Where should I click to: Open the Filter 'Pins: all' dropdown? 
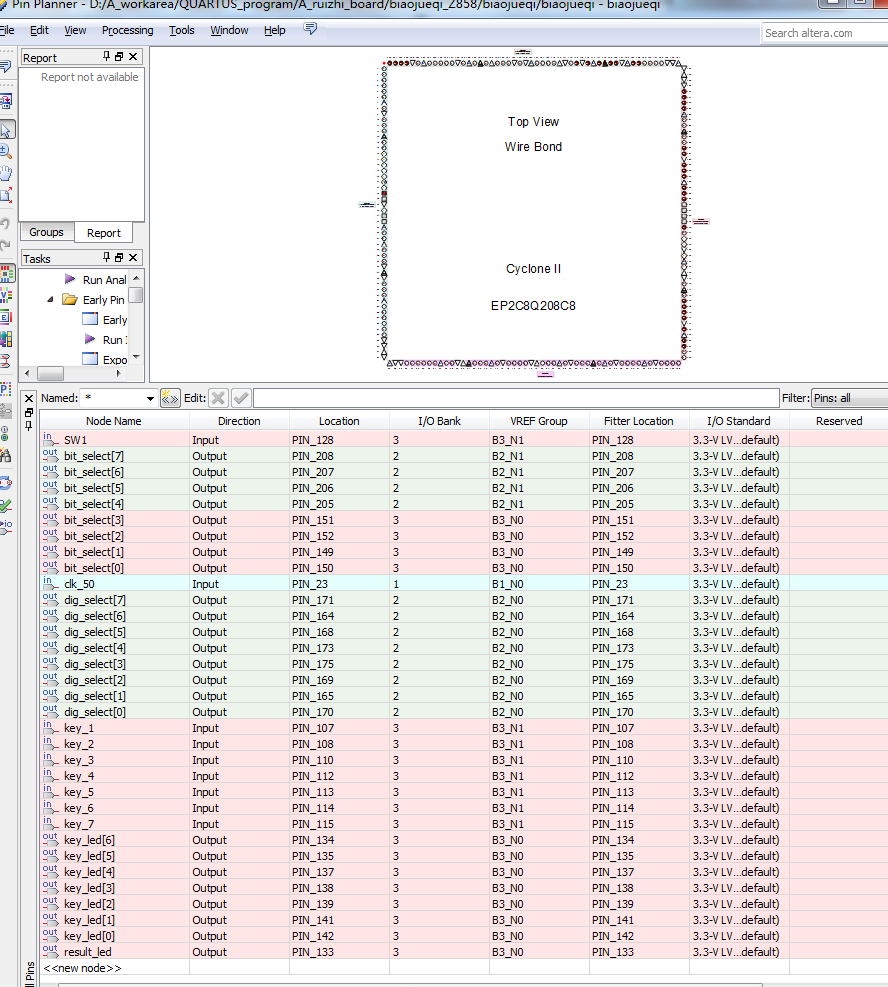tap(850, 398)
